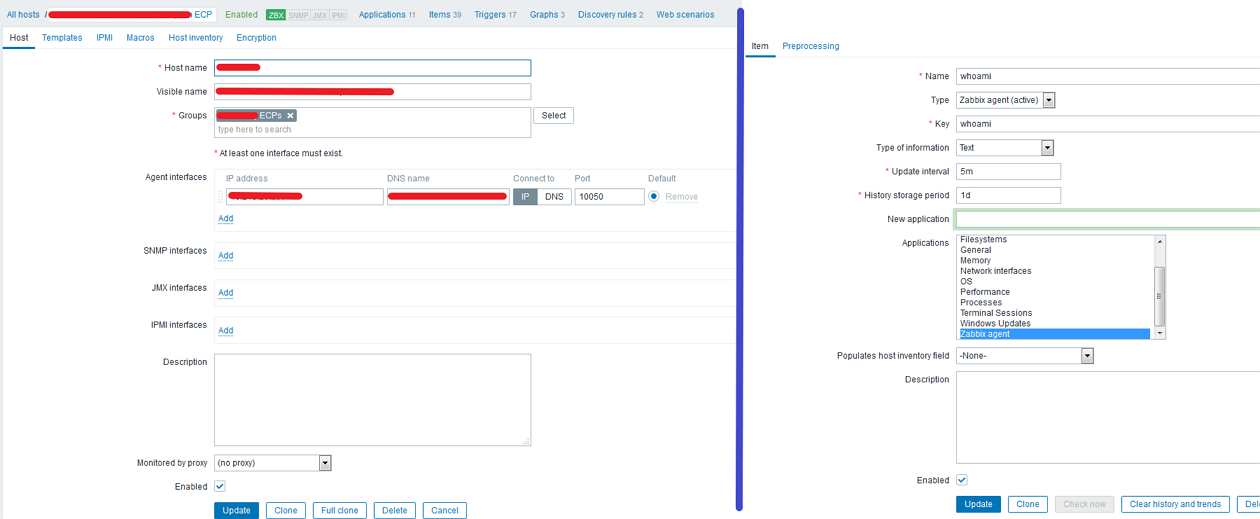Select the Item tab
The image size is (1260, 519).
760,46
